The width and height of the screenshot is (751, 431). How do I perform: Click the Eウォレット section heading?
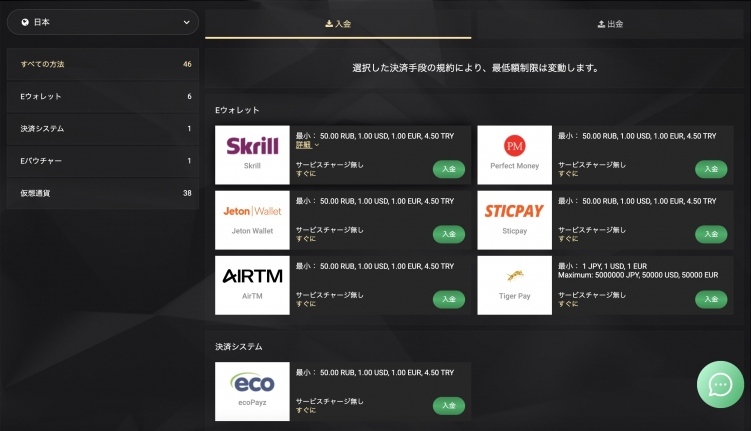[237, 110]
